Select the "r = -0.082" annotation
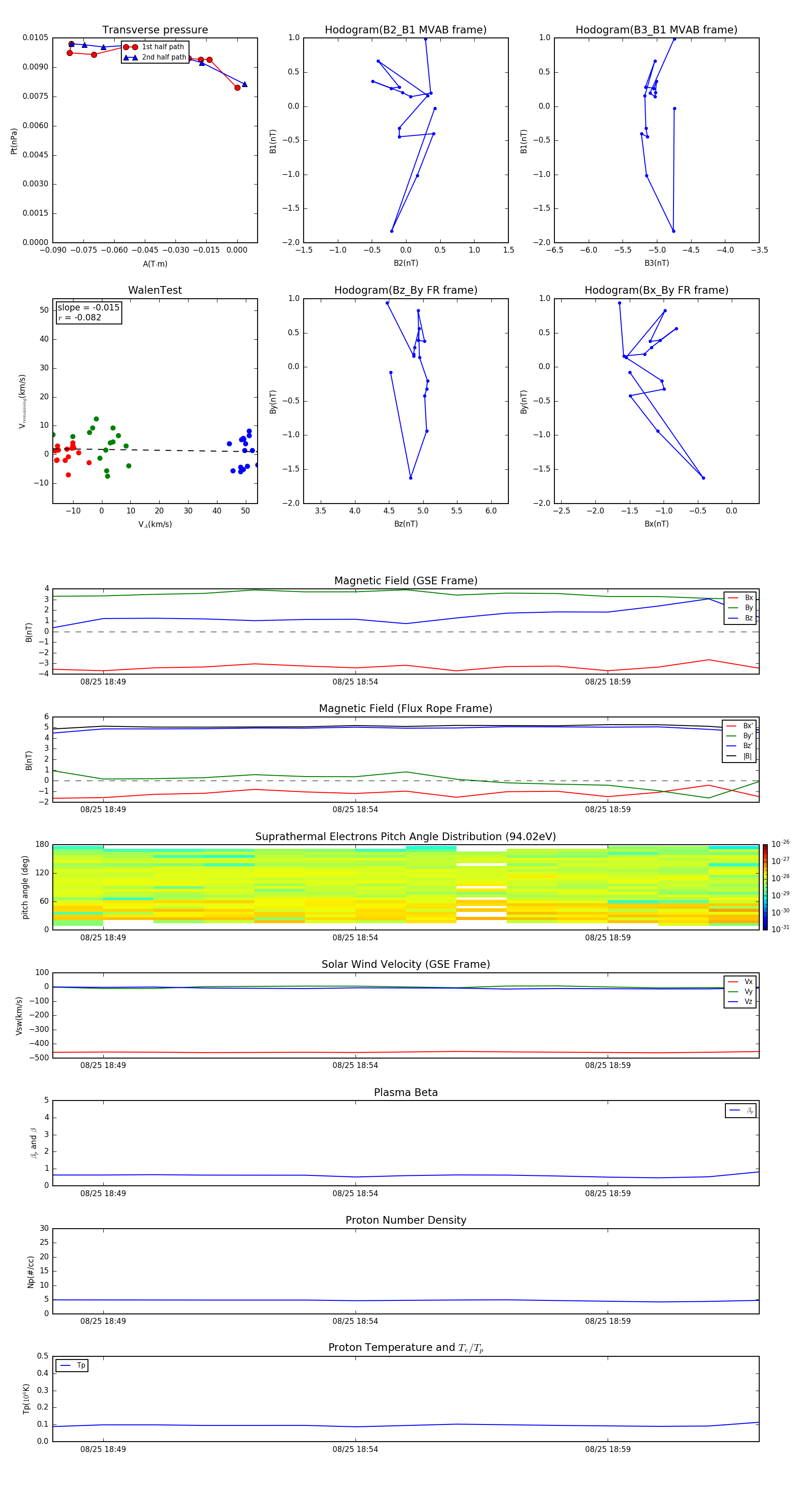812x1489 pixels. [x=80, y=317]
